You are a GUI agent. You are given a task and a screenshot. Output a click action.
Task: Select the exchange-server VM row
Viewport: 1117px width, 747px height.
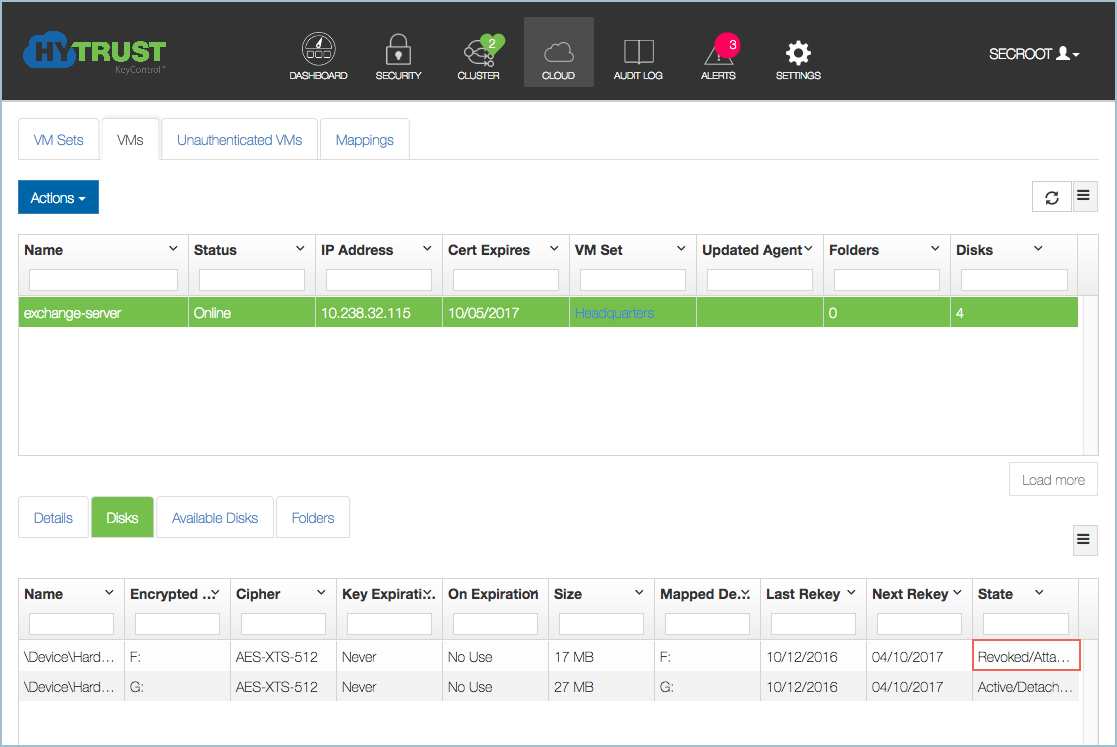click(548, 313)
